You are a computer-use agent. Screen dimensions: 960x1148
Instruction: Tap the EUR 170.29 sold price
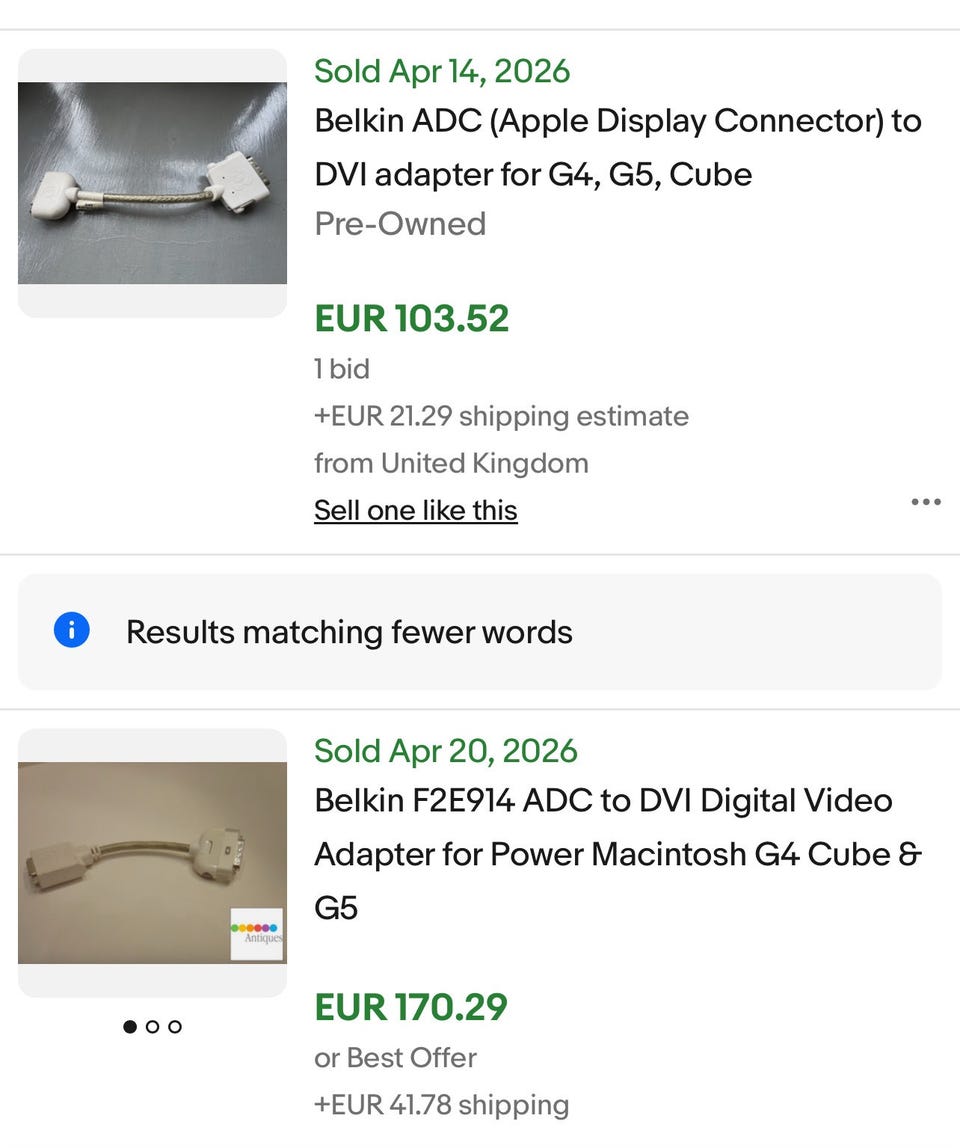click(411, 1007)
